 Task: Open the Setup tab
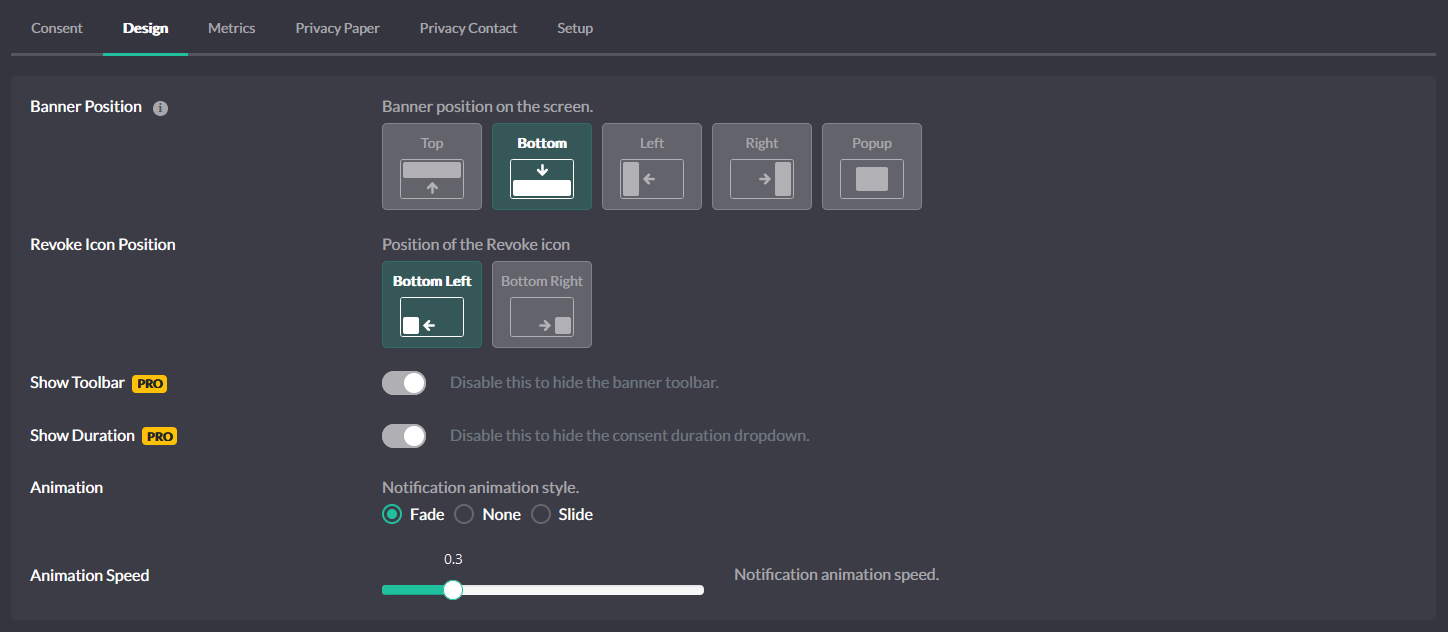click(x=575, y=28)
